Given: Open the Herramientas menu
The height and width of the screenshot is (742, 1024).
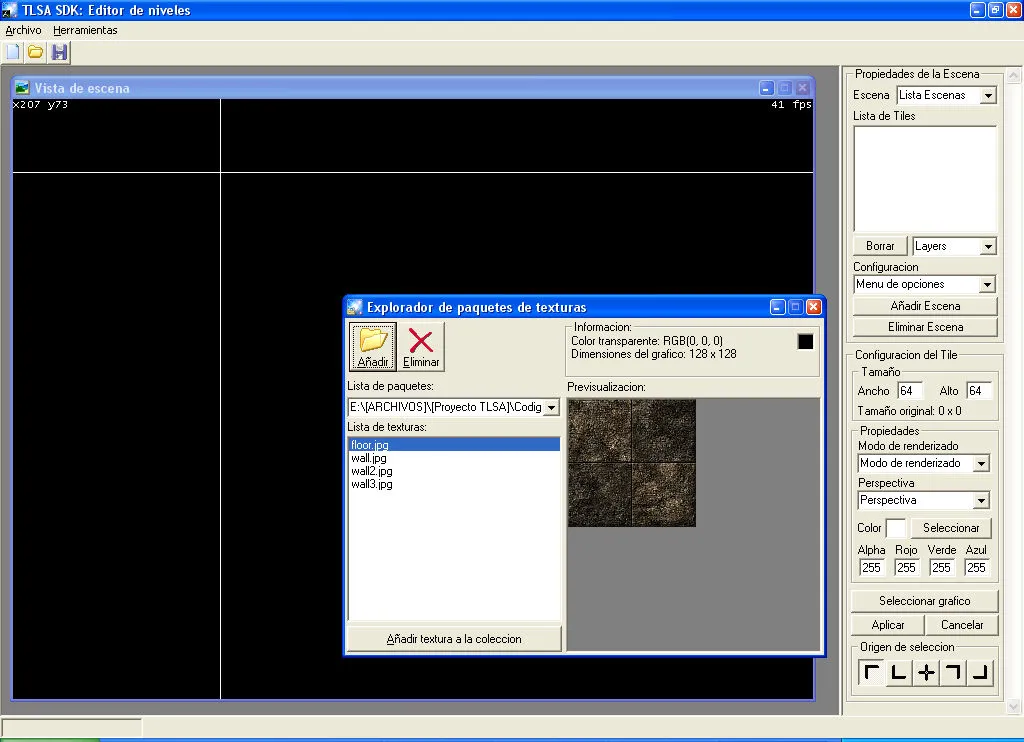Looking at the screenshot, I should [x=85, y=30].
